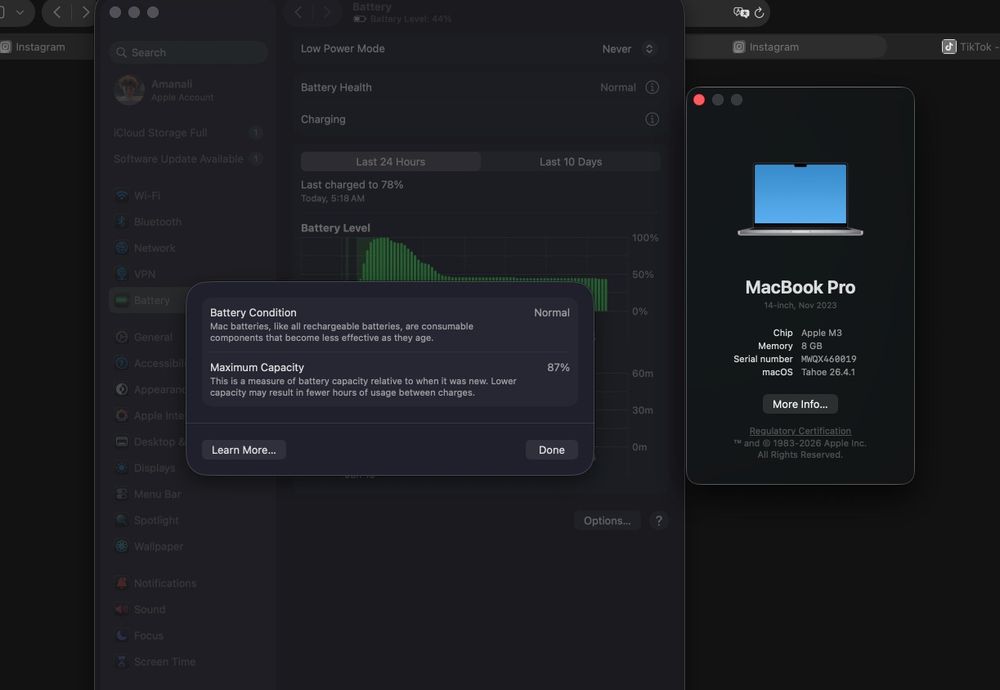Open General settings in sidebar
The width and height of the screenshot is (1000, 690).
pos(148,337)
